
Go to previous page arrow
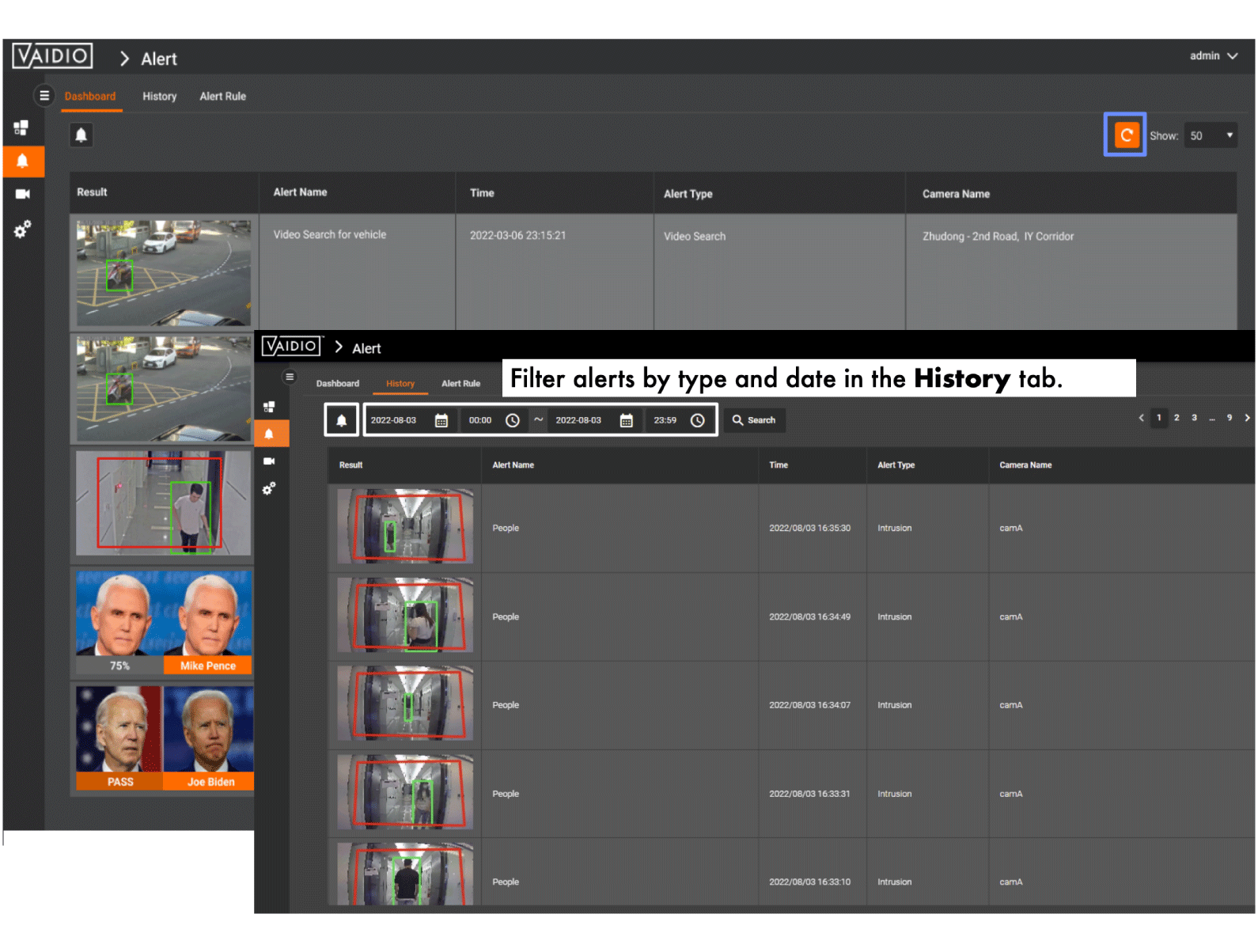1141,418
